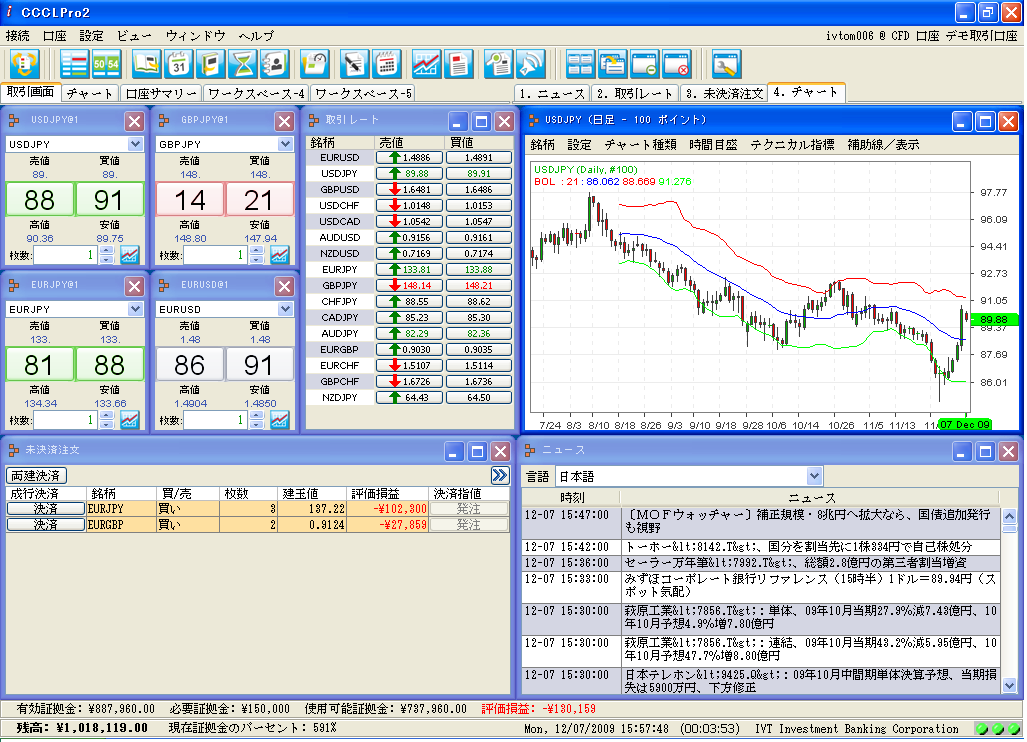Open EURUSD currency pair dropdown

(286, 309)
